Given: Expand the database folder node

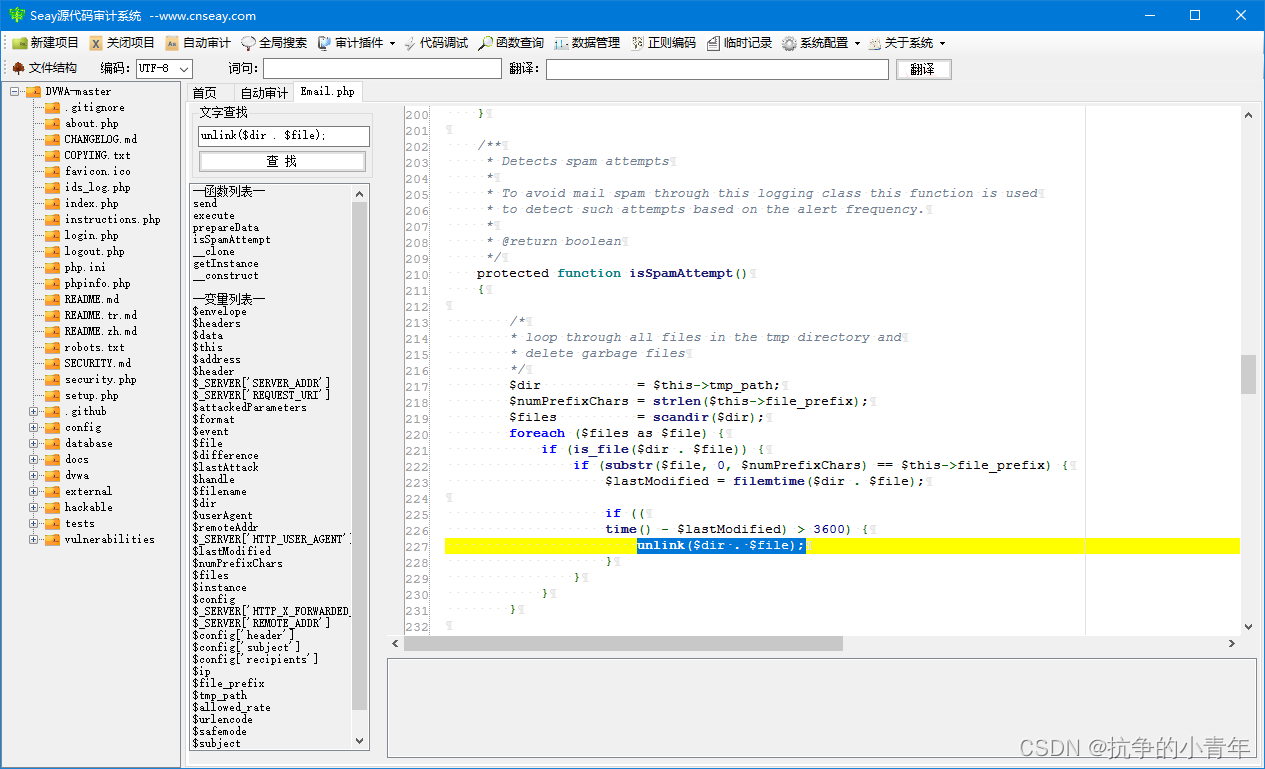Looking at the screenshot, I should coord(34,444).
